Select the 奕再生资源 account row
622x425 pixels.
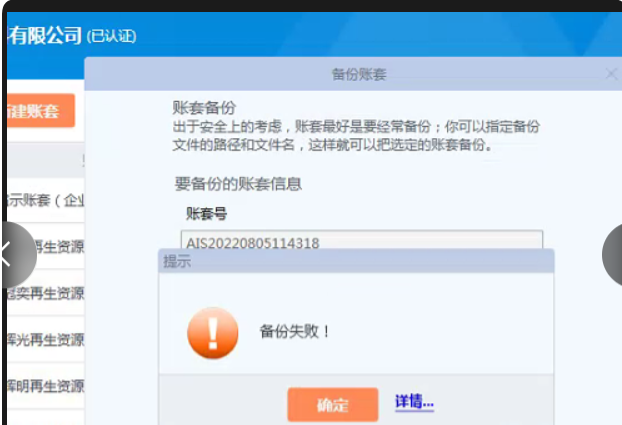pyautogui.click(x=45, y=293)
